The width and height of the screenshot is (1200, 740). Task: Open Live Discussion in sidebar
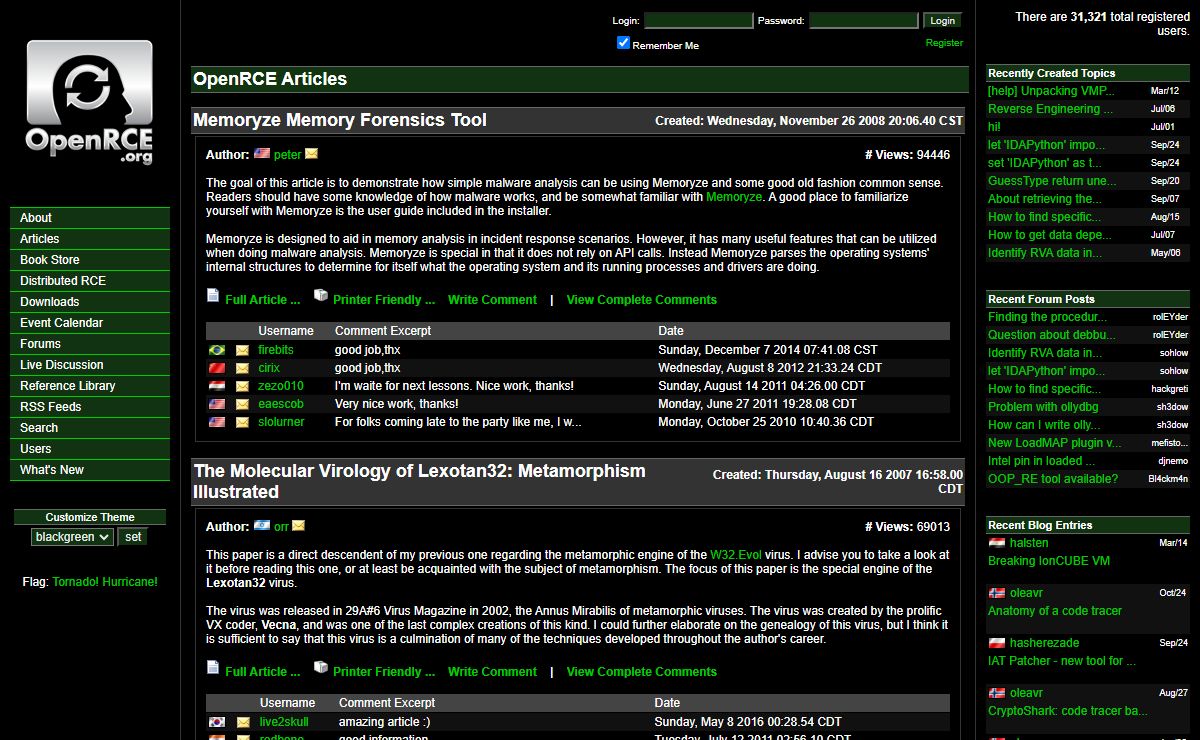pyautogui.click(x=90, y=365)
